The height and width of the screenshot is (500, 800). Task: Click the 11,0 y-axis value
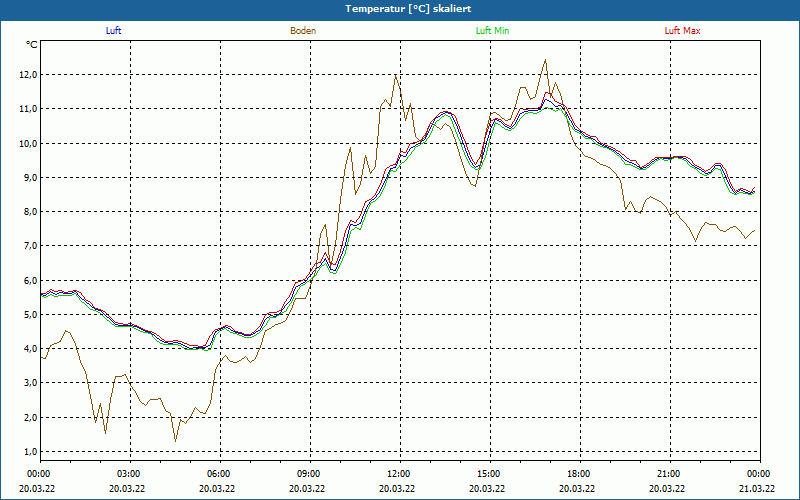tap(29, 109)
